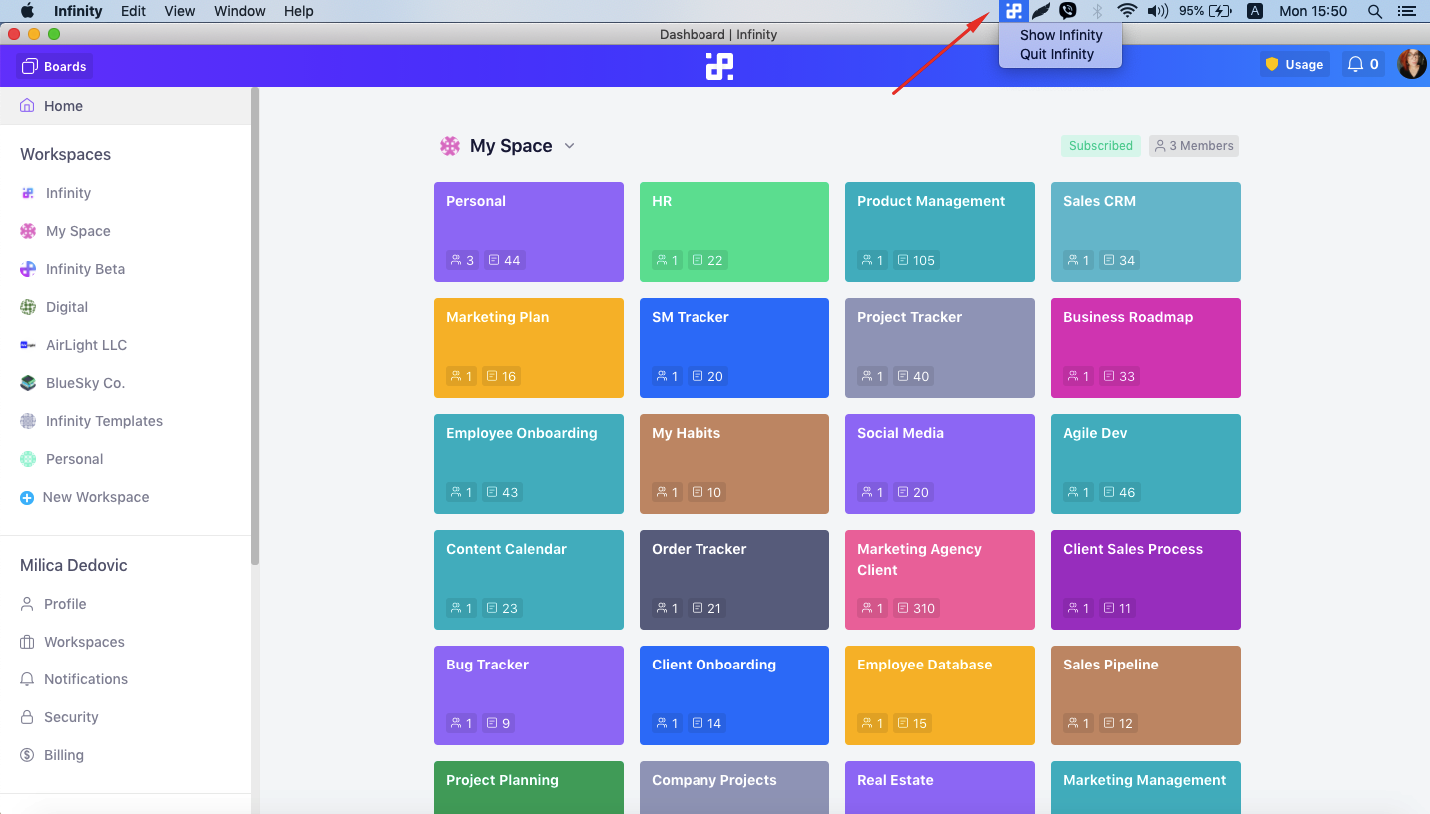
Task: Select Show Infinity from tray menu
Action: 1060,35
